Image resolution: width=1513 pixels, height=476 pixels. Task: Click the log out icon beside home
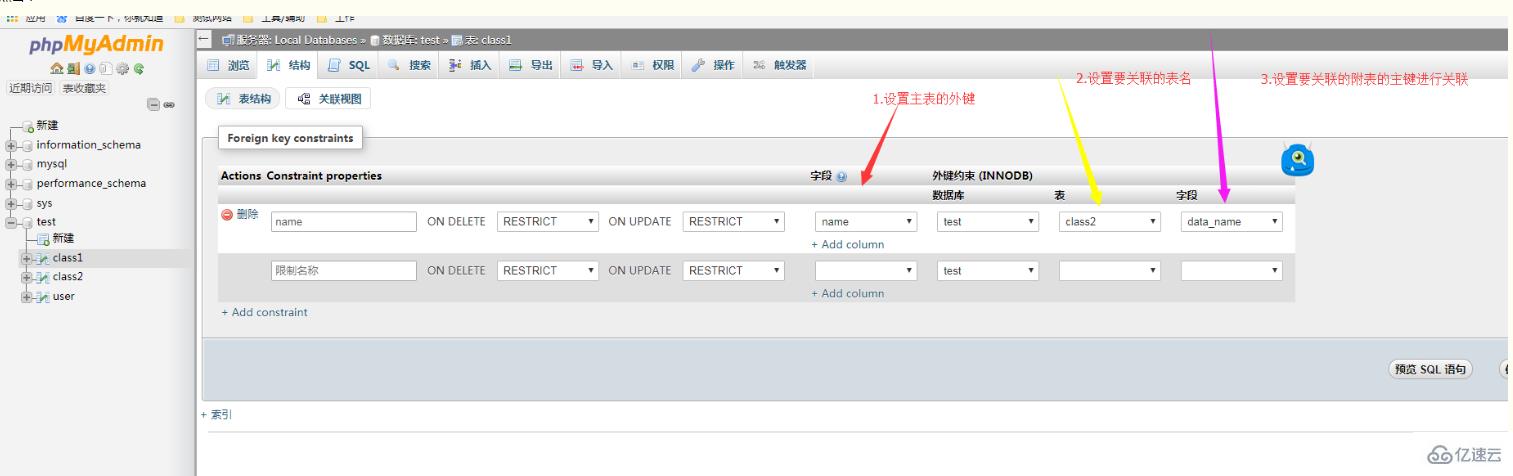(72, 69)
